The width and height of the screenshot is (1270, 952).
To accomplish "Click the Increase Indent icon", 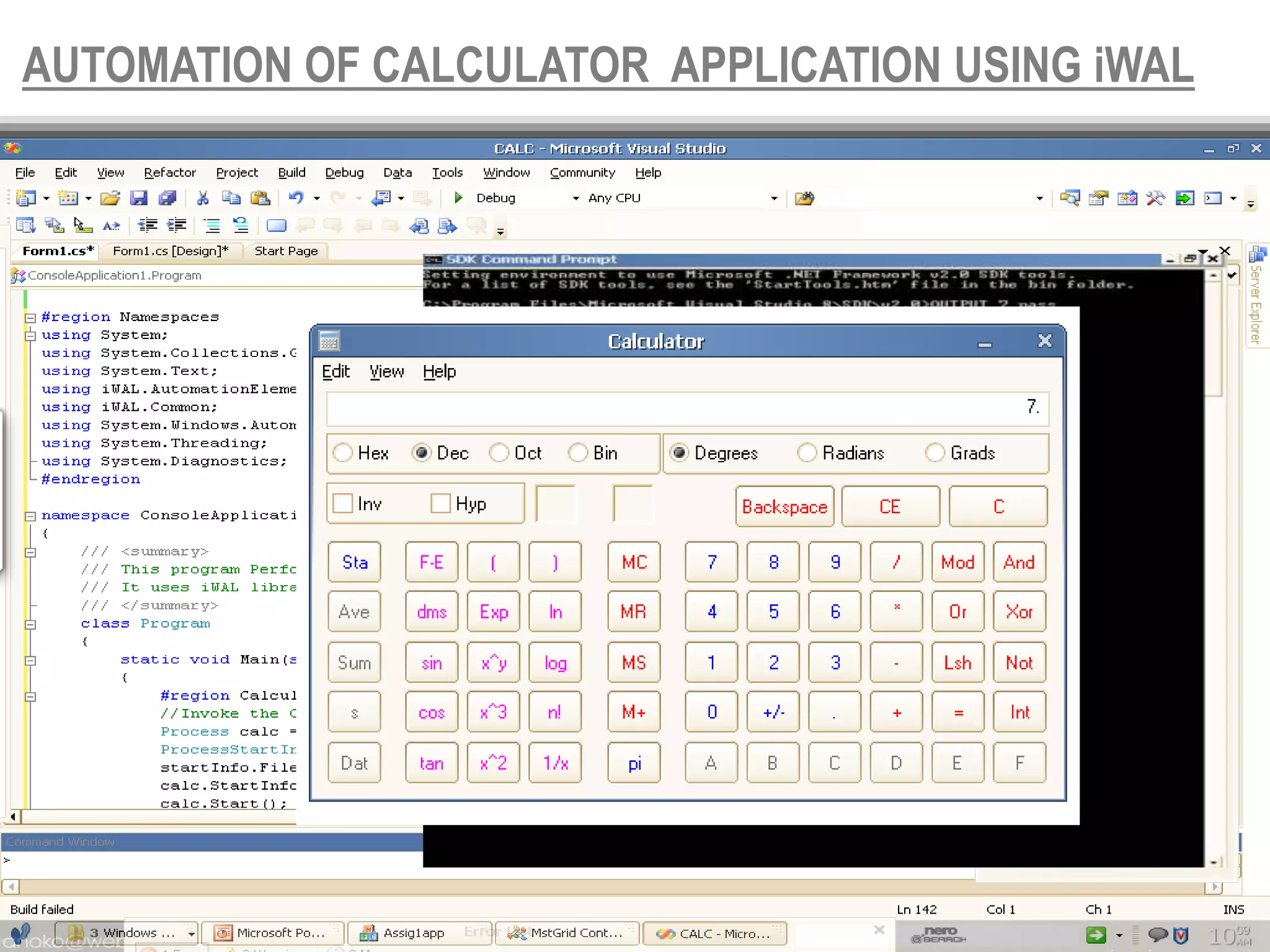I will 177,226.
